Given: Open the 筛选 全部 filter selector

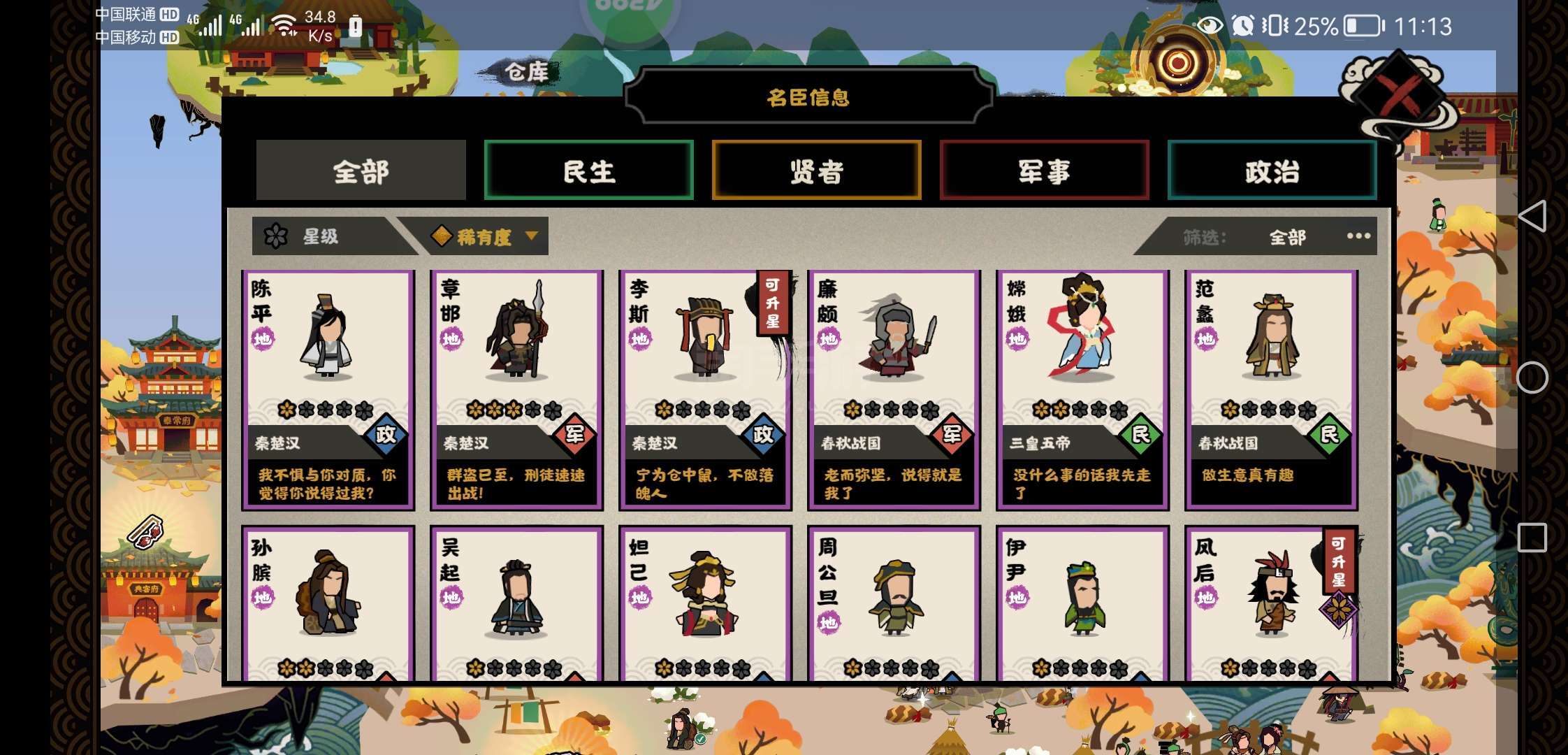Looking at the screenshot, I should (1287, 237).
